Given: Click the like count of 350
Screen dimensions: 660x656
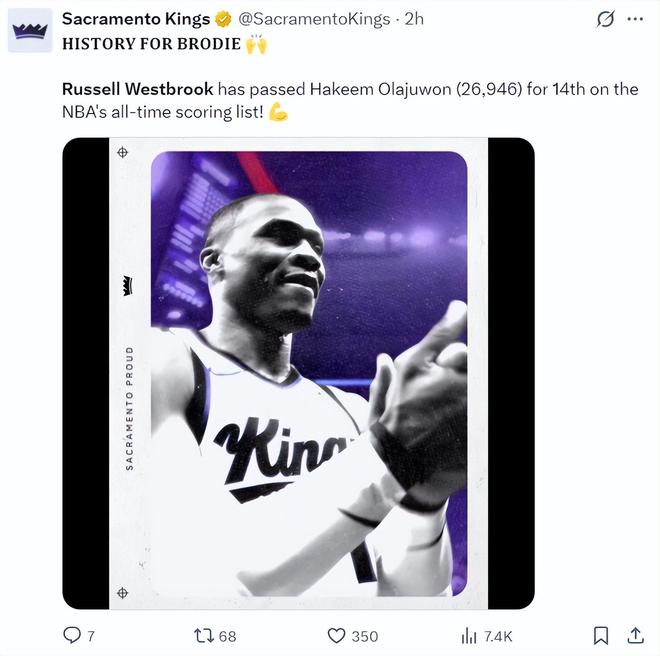Looking at the screenshot, I should pyautogui.click(x=365, y=636).
